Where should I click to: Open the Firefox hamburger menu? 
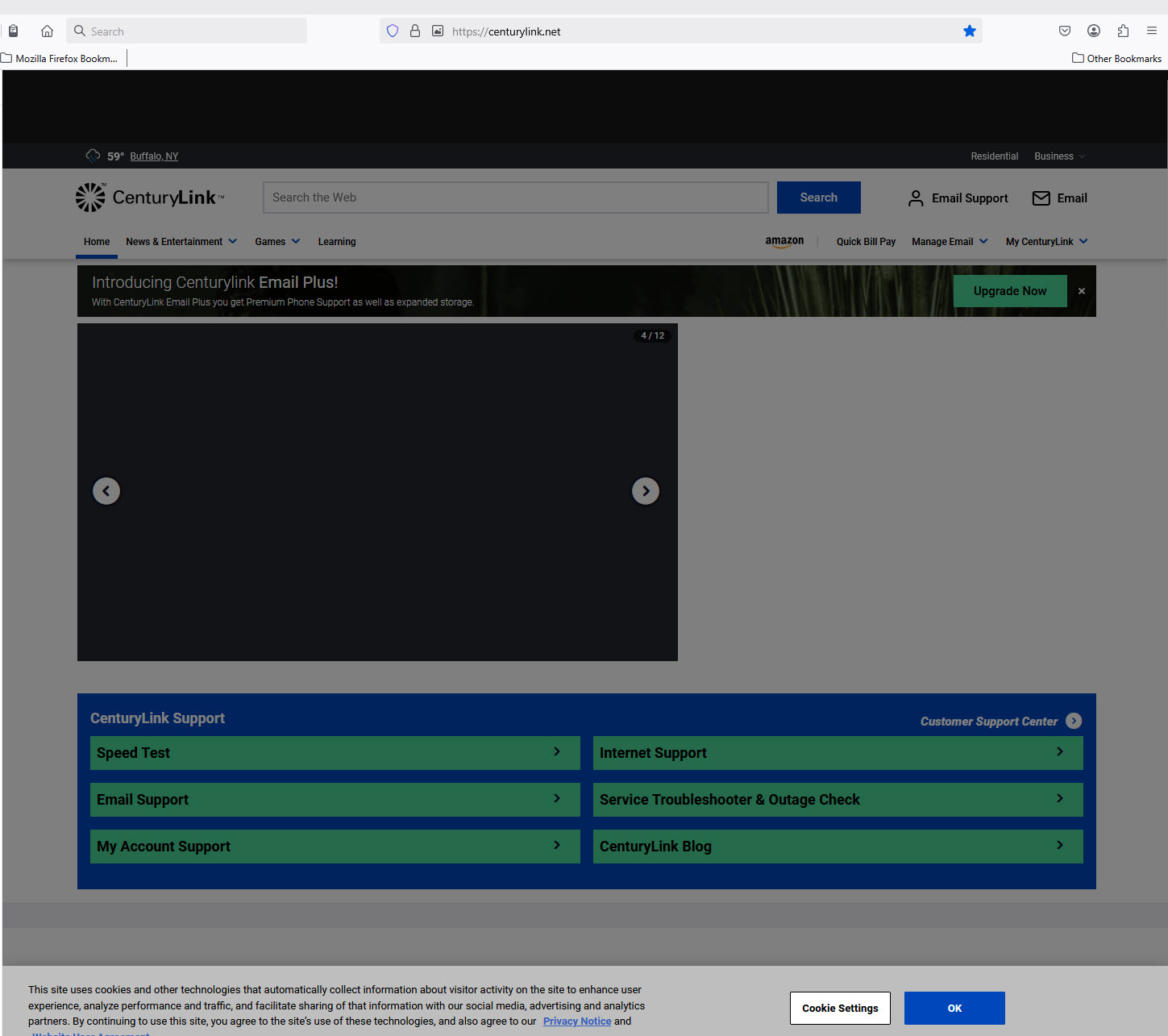[1152, 31]
